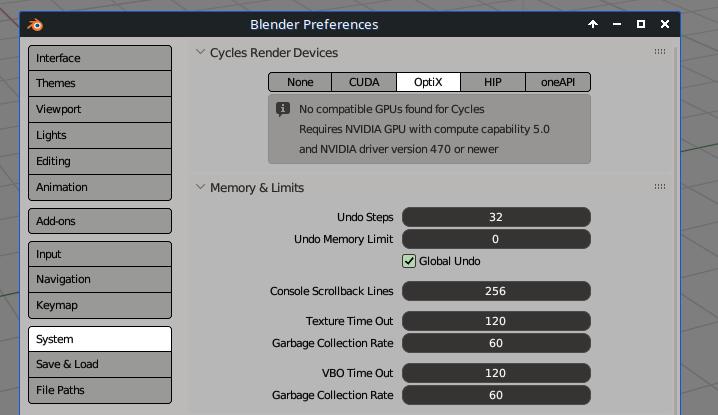The width and height of the screenshot is (718, 415).
Task: Click the Cycles Render Devices panel grip icon
Action: [660, 52]
